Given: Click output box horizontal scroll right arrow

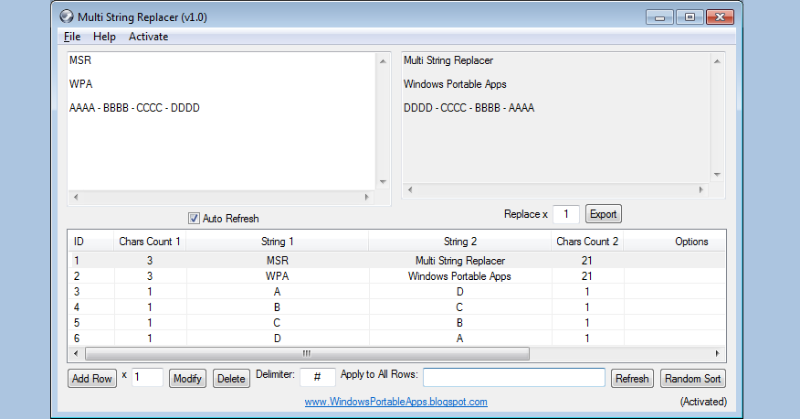Looking at the screenshot, I should [701, 190].
